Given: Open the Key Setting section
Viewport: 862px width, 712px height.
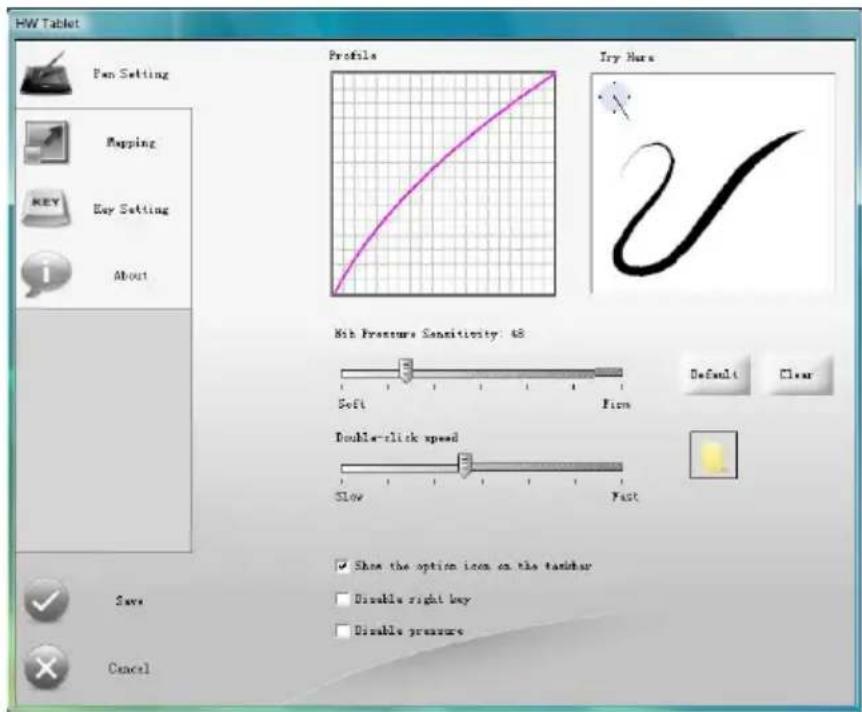Looking at the screenshot, I should click(x=131, y=209).
